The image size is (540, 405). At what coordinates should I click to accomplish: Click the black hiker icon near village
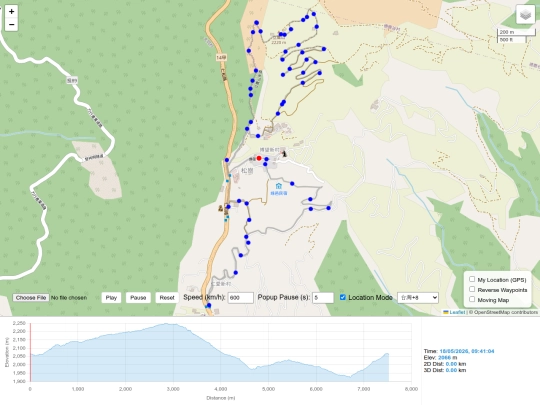(284, 154)
